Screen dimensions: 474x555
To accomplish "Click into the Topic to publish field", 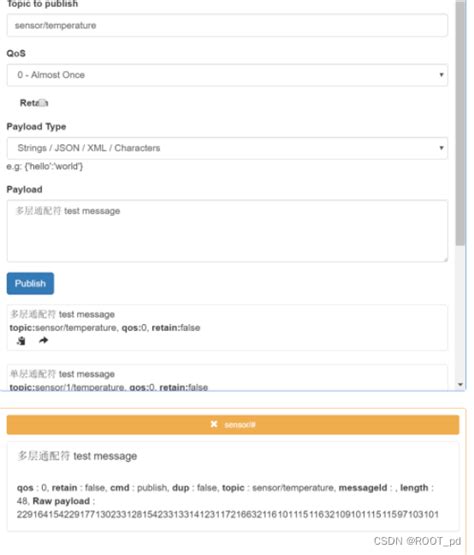I will (x=227, y=25).
